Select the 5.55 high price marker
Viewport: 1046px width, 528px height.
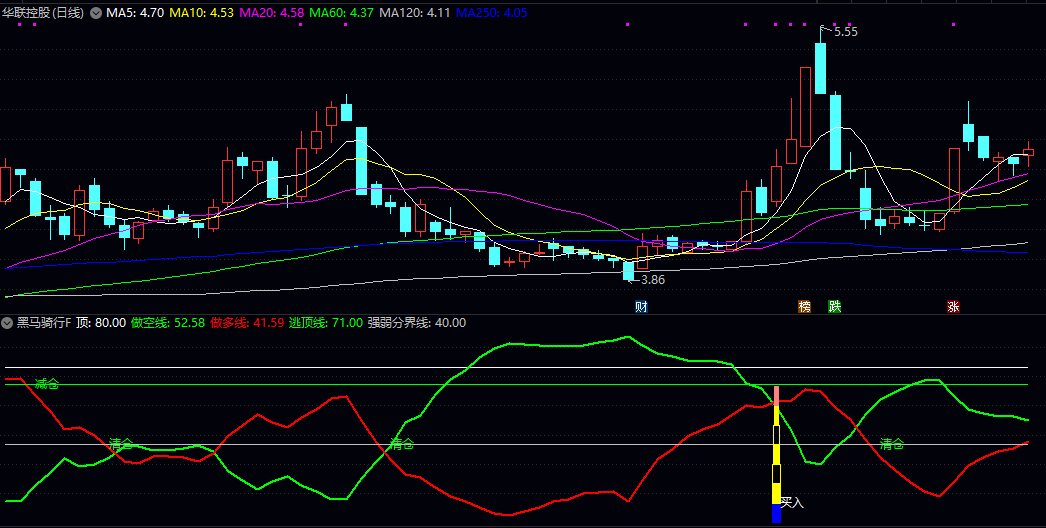(x=842, y=32)
